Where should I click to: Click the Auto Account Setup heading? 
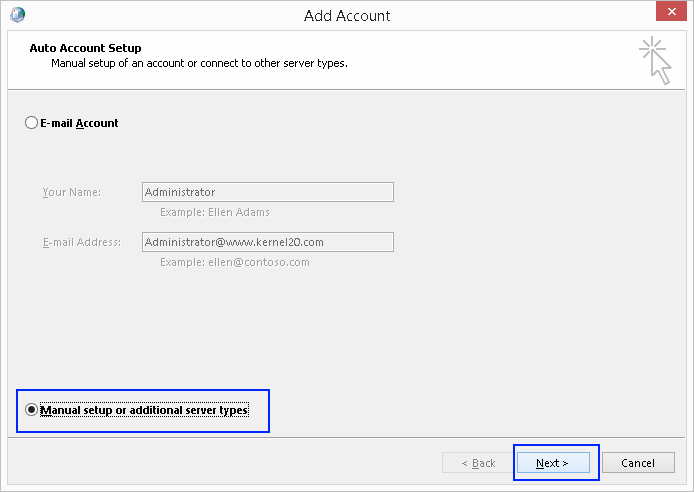pyautogui.click(x=85, y=48)
